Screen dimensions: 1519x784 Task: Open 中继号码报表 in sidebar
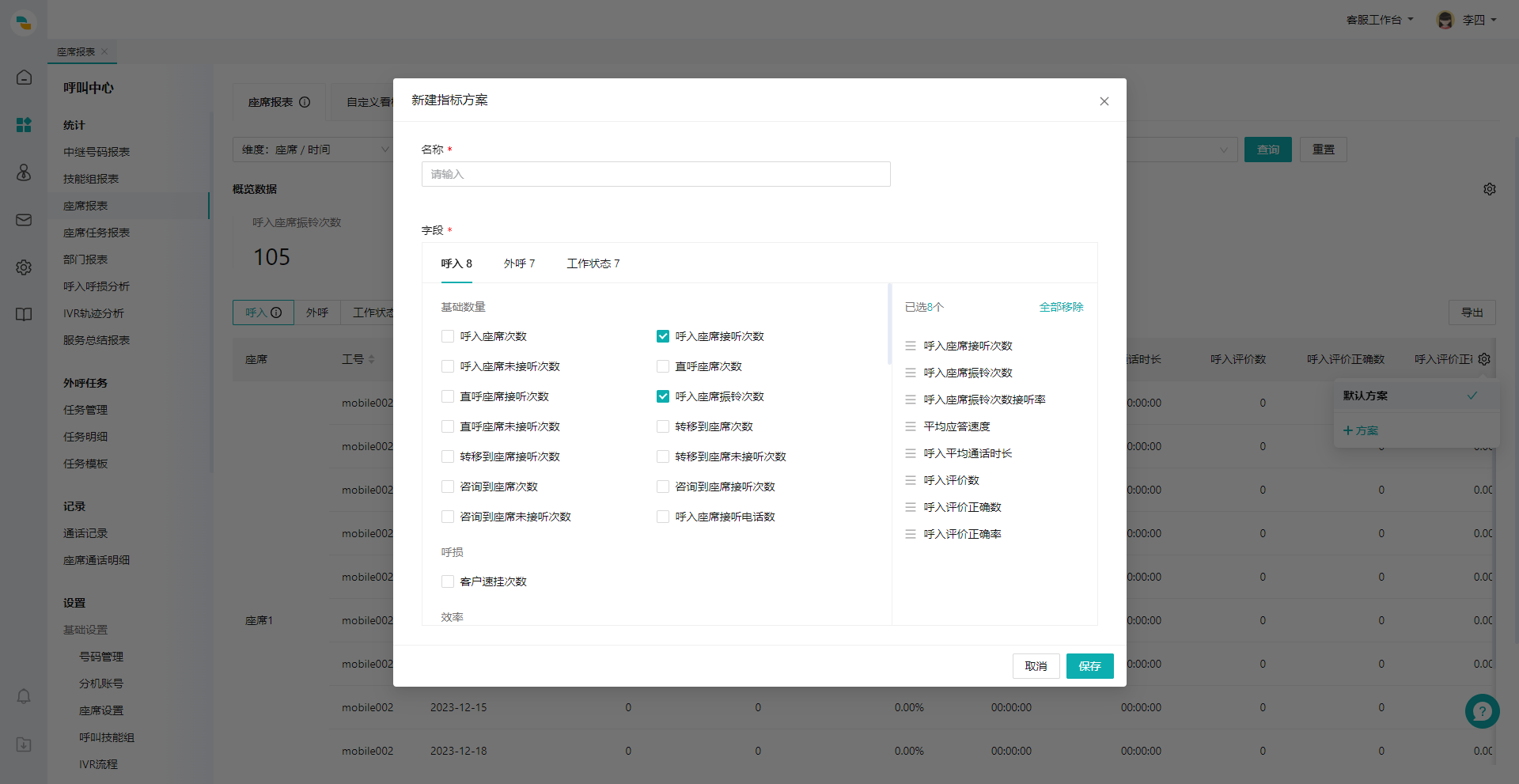coord(97,152)
